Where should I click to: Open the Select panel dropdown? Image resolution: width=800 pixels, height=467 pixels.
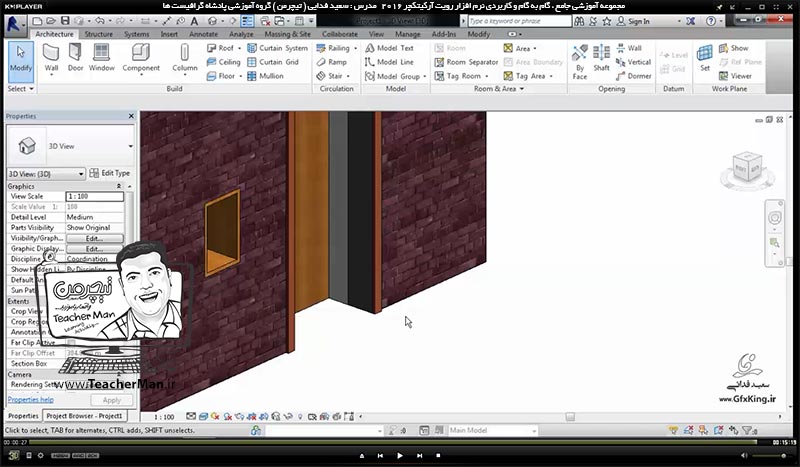tap(20, 88)
